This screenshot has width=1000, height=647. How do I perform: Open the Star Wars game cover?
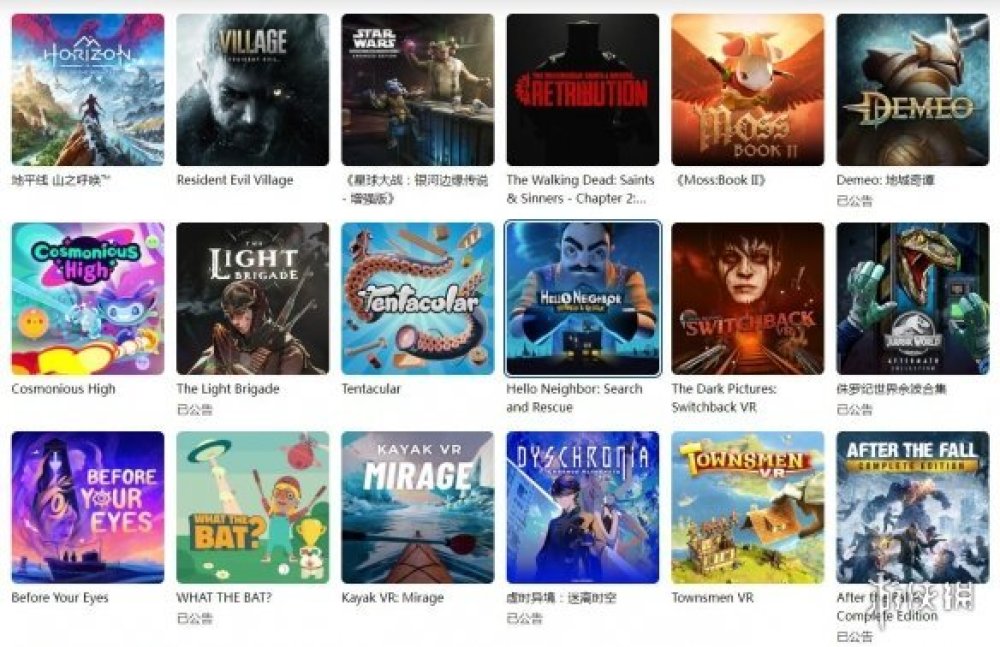pos(418,90)
